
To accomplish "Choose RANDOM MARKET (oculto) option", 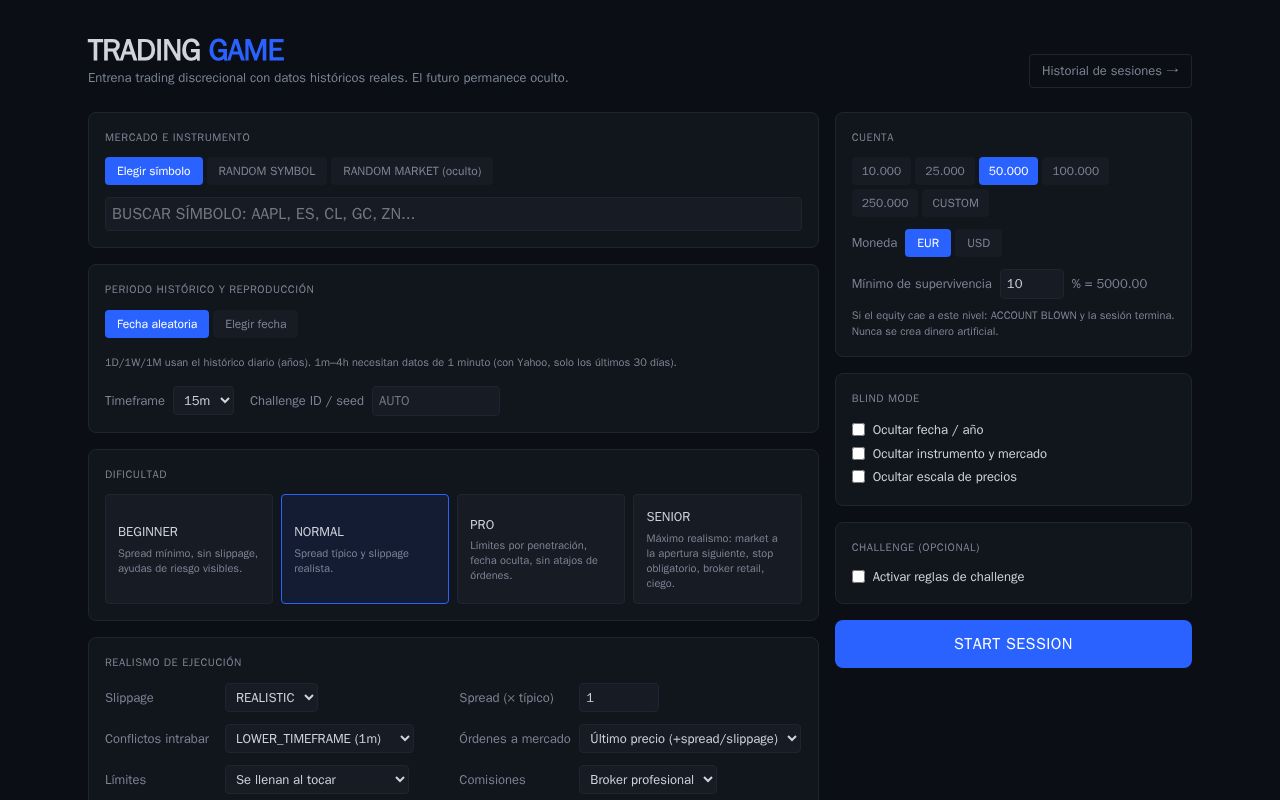I will pyautogui.click(x=412, y=171).
